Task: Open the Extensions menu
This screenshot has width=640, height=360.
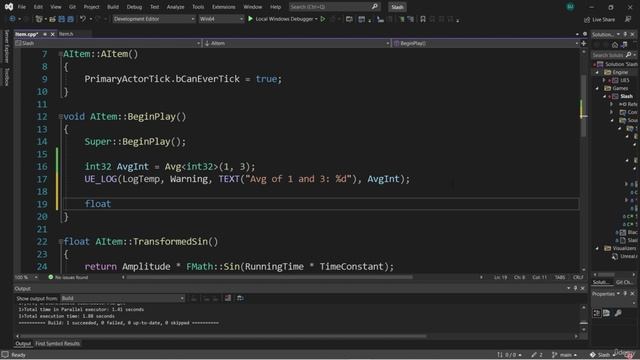Action: [223, 7]
